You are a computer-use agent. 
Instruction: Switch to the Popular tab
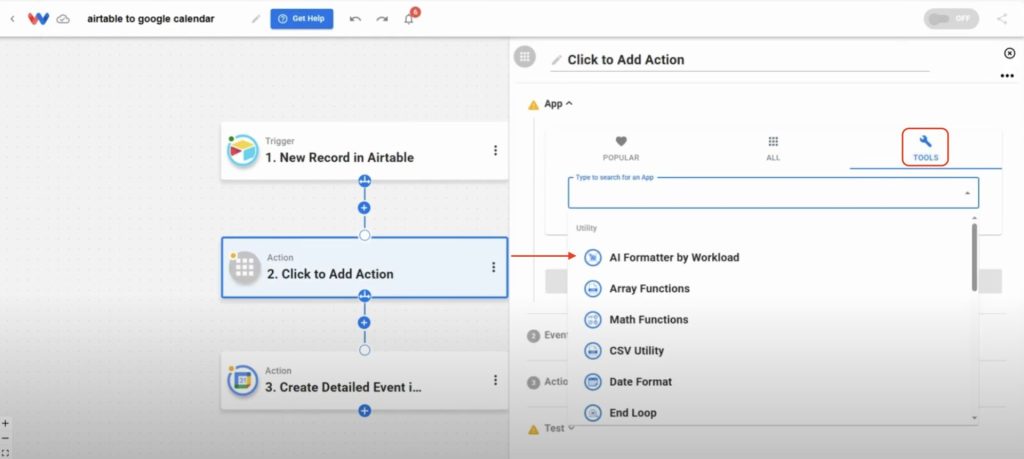tap(620, 149)
